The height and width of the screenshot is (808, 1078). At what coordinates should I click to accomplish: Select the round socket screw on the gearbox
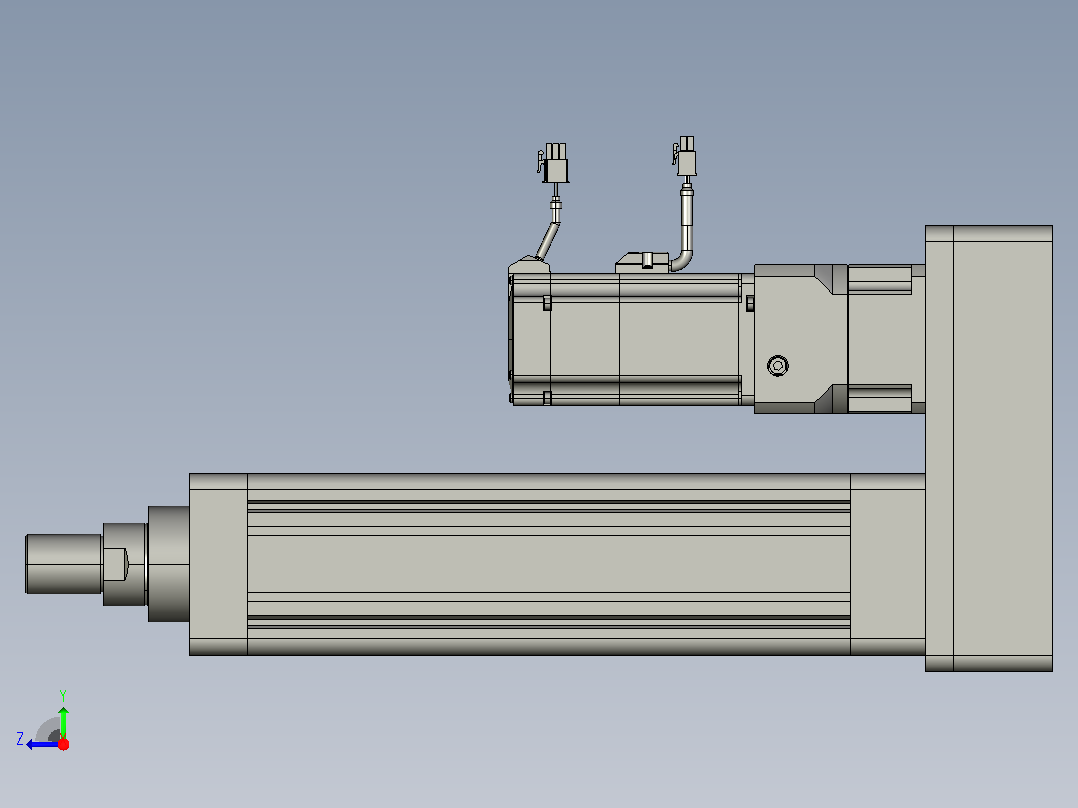778,365
